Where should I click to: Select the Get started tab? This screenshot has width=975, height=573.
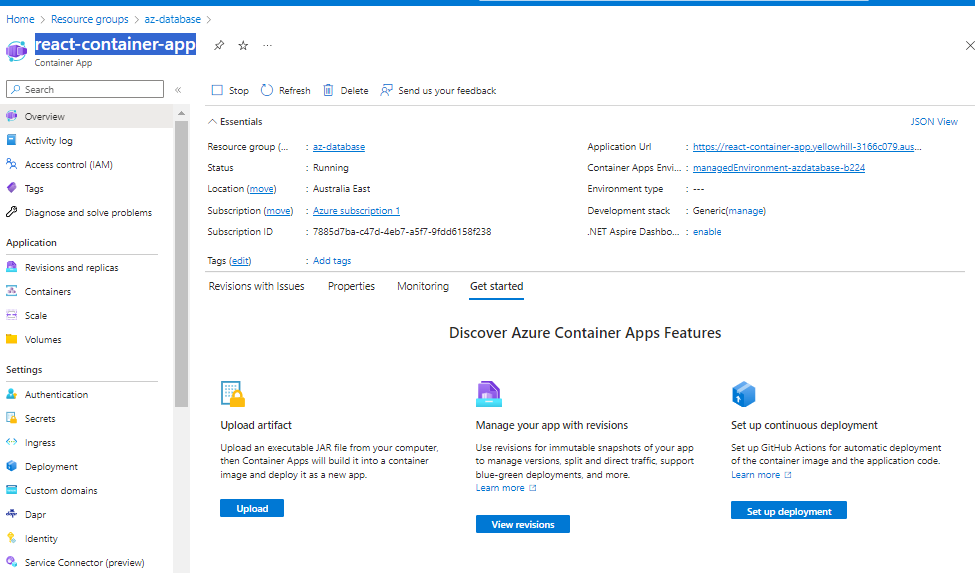(x=496, y=286)
